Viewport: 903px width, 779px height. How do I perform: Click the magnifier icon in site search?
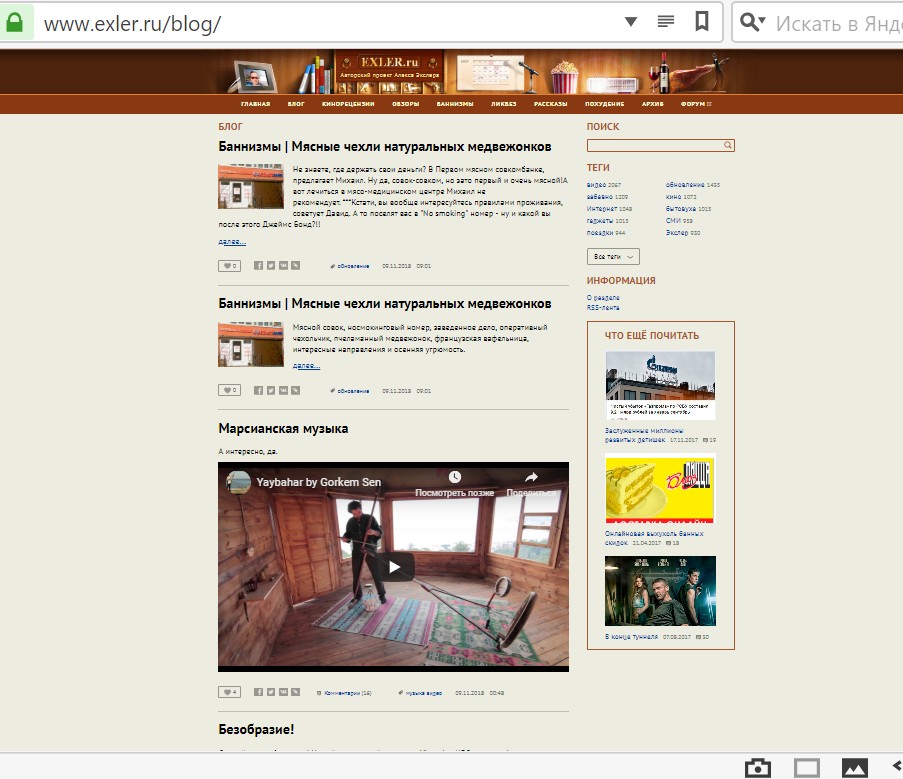pyautogui.click(x=728, y=145)
